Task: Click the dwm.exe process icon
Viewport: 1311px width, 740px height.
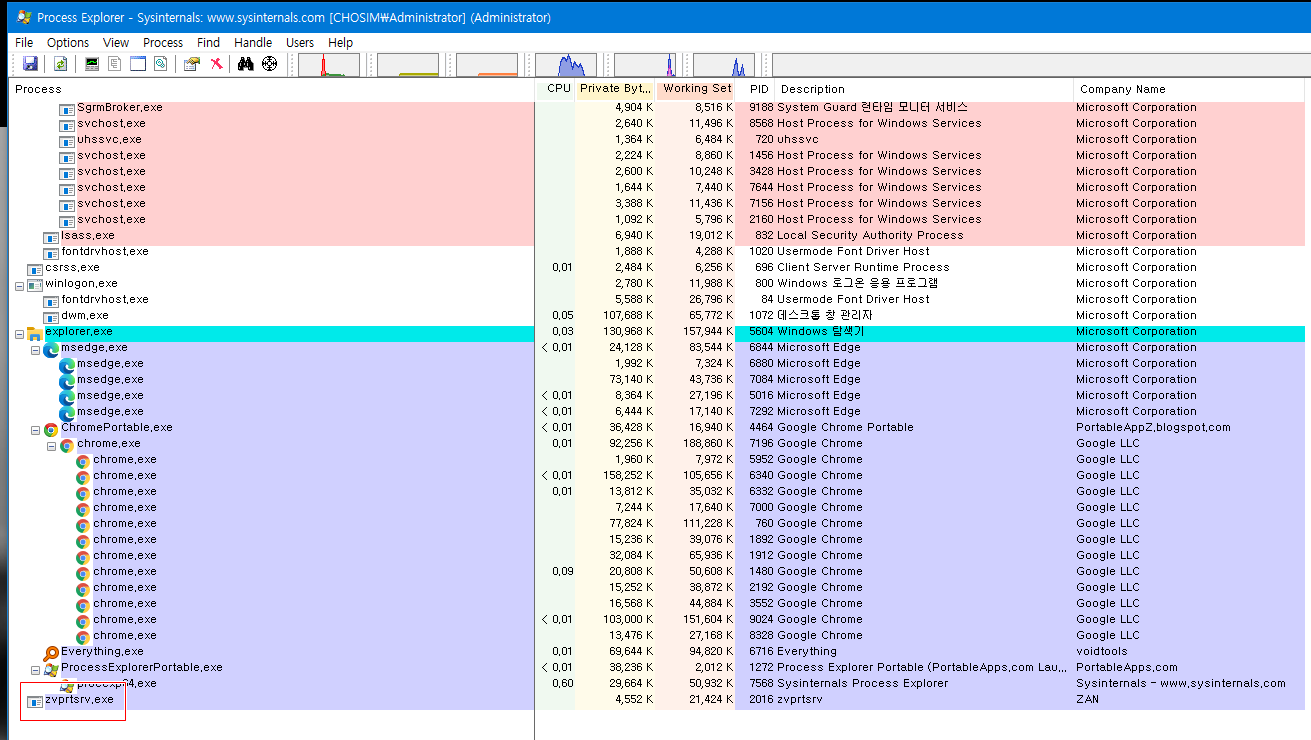Action: tap(51, 316)
